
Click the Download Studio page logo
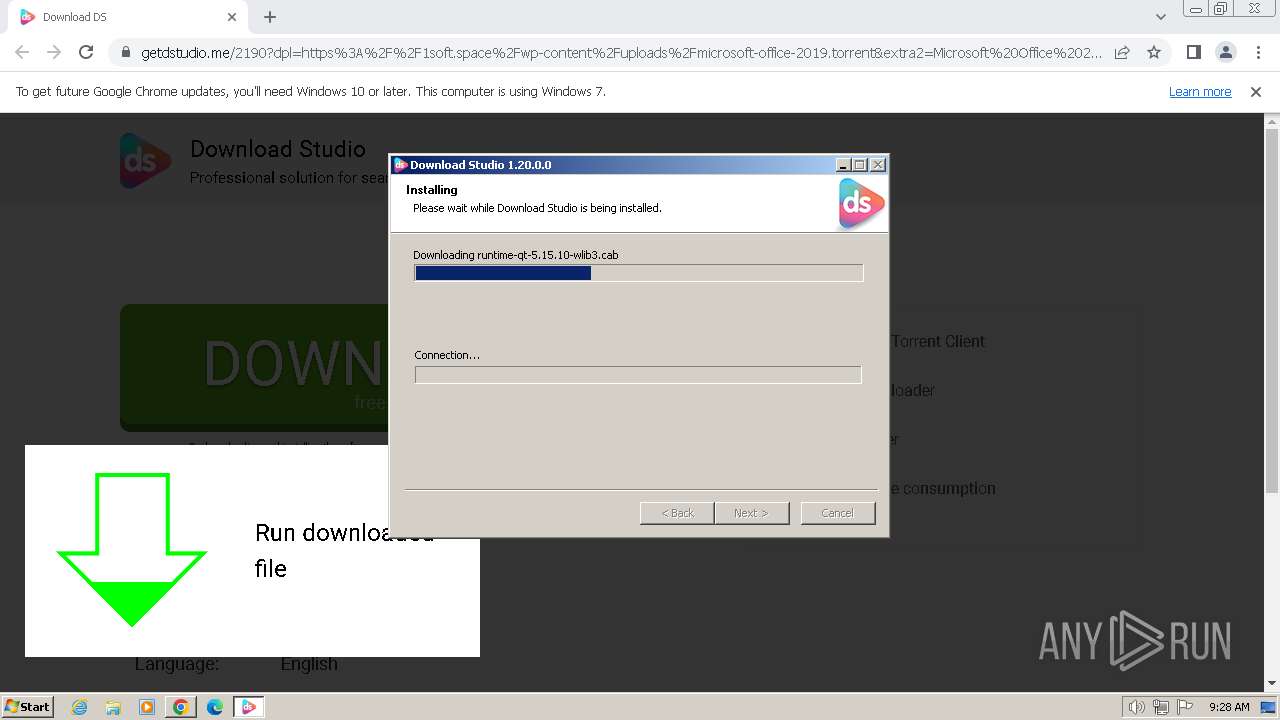(145, 160)
